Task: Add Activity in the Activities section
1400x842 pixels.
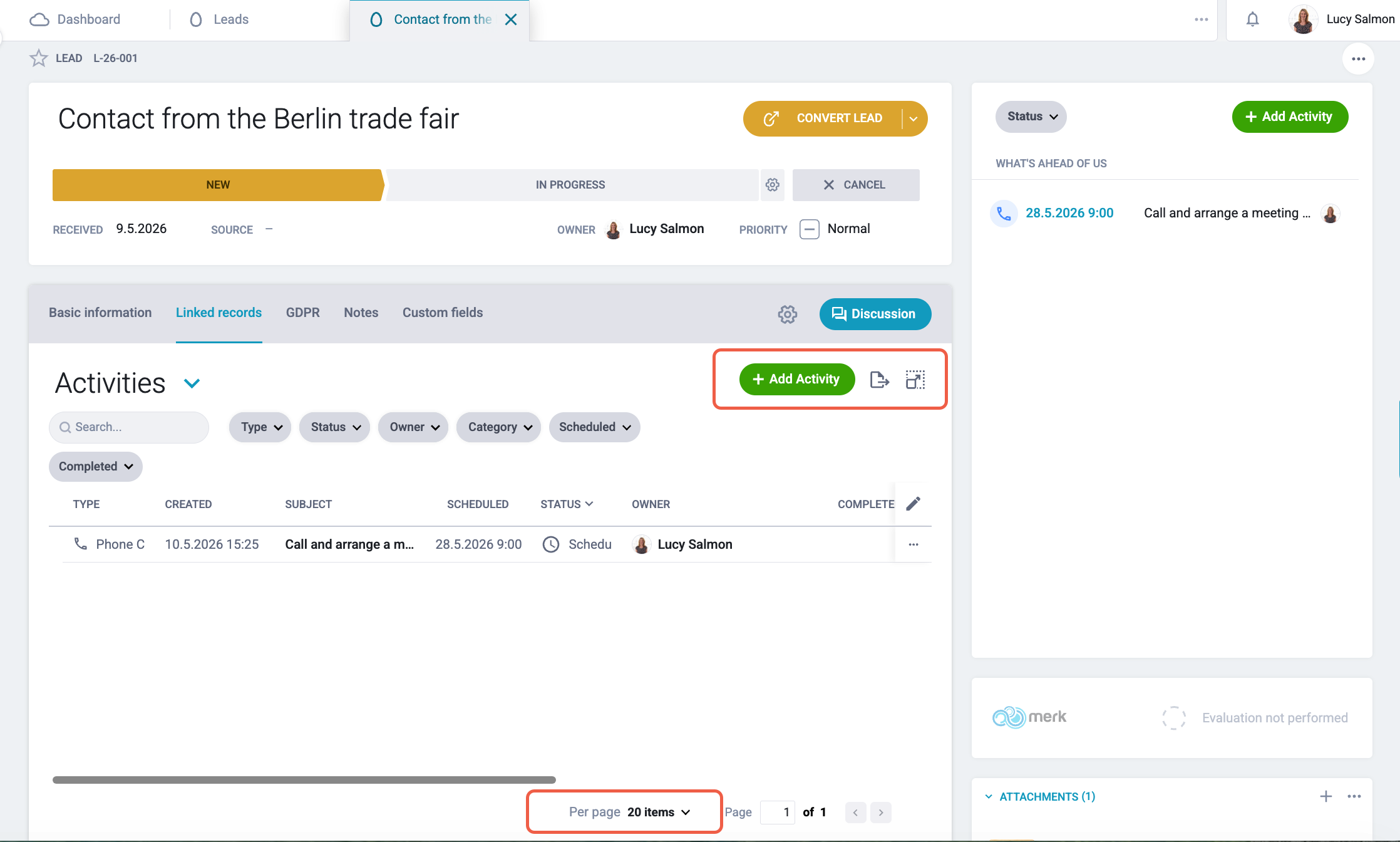Action: pyautogui.click(x=797, y=380)
